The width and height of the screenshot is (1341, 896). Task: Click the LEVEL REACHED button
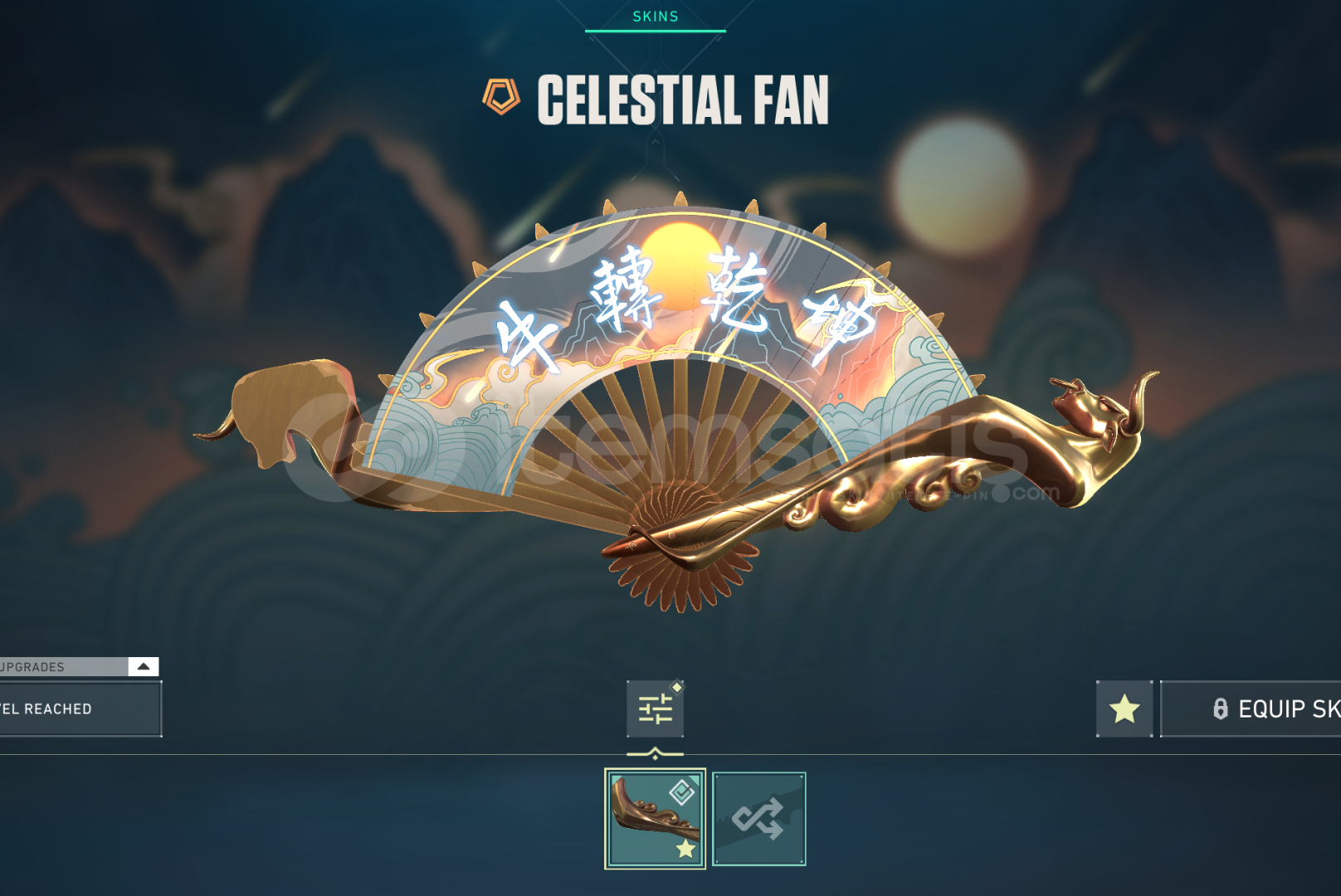pyautogui.click(x=80, y=709)
